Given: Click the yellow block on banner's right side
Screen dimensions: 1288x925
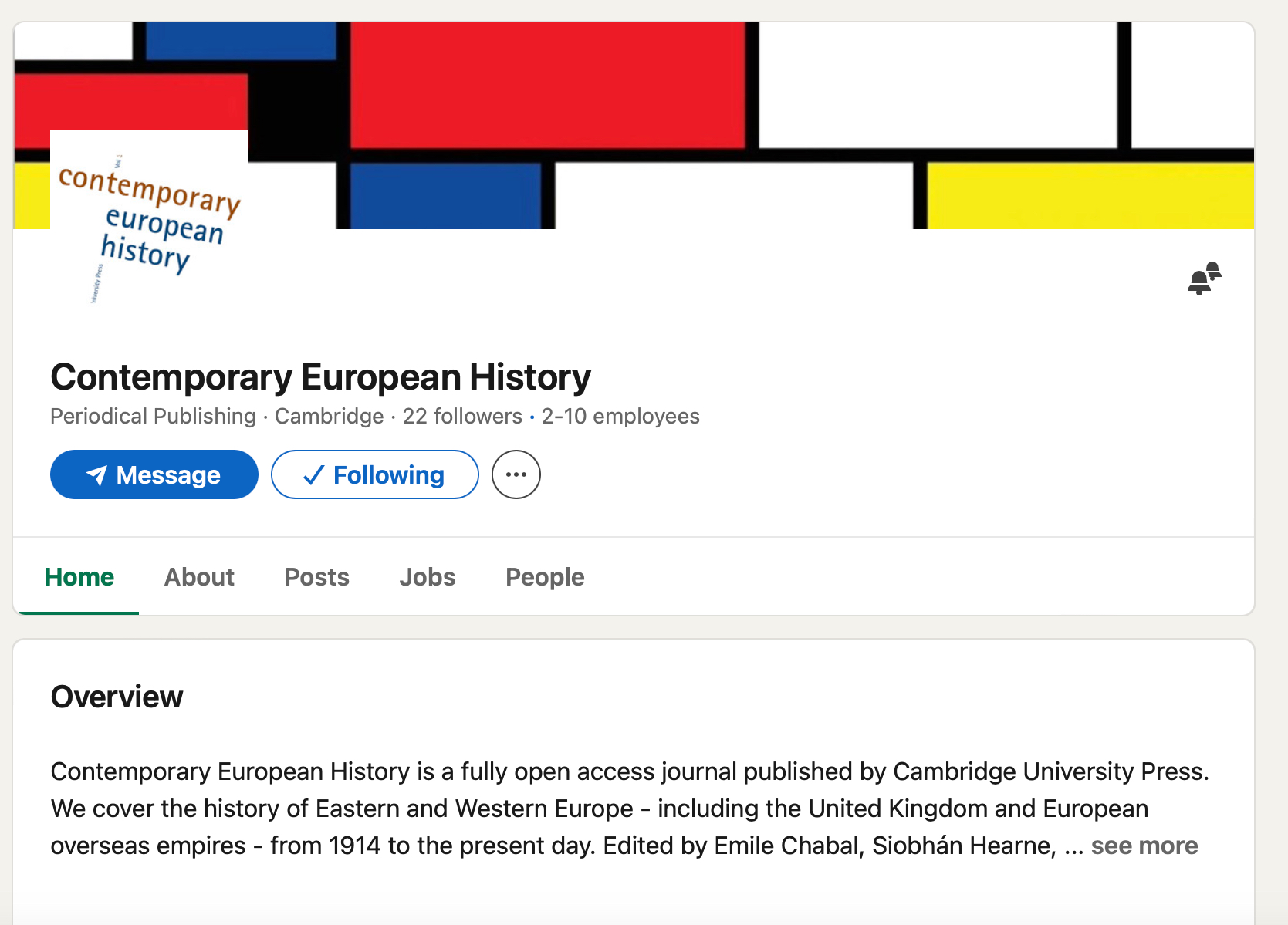Looking at the screenshot, I should click(1090, 196).
